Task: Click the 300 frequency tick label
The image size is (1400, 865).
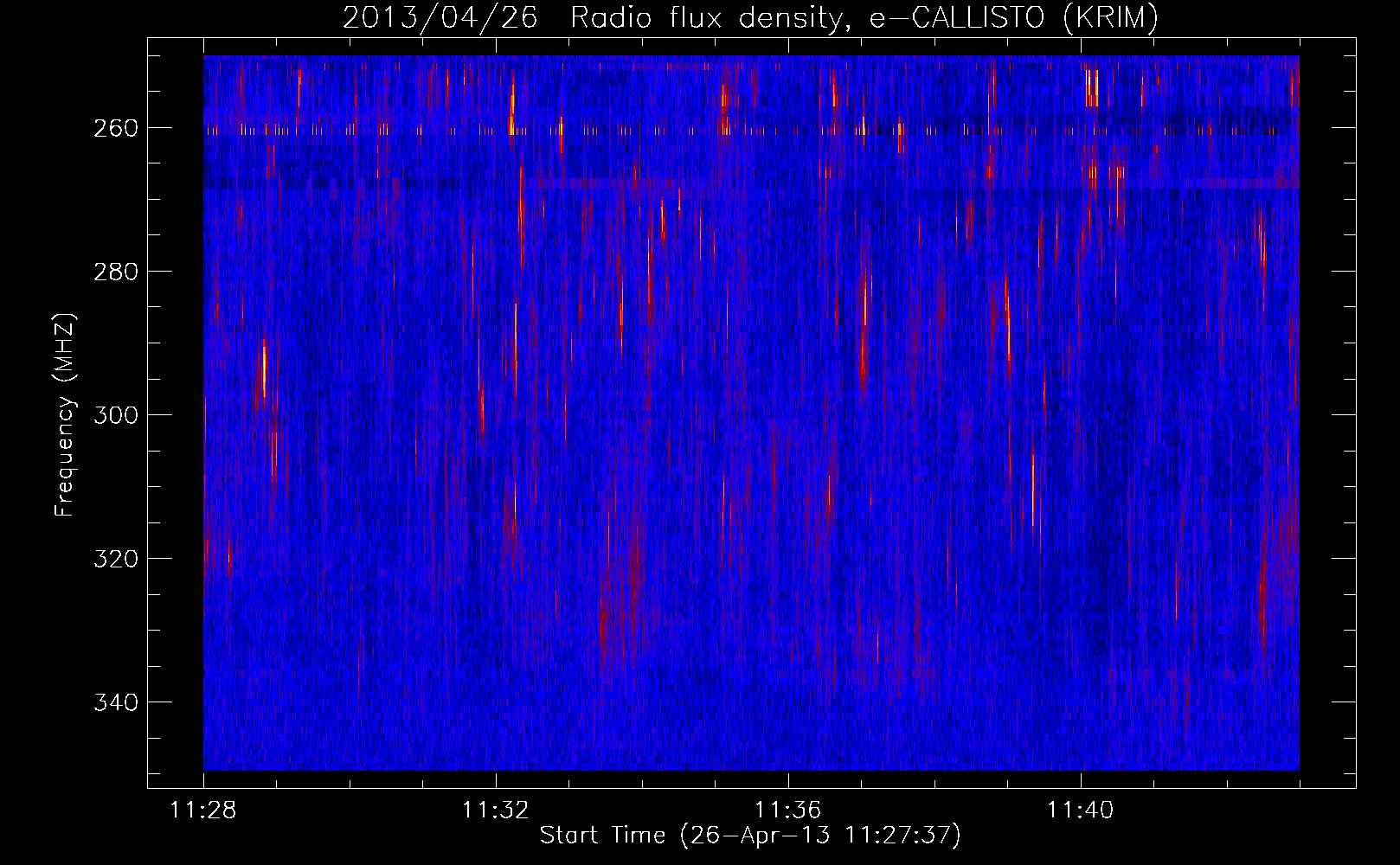Action: [115, 415]
